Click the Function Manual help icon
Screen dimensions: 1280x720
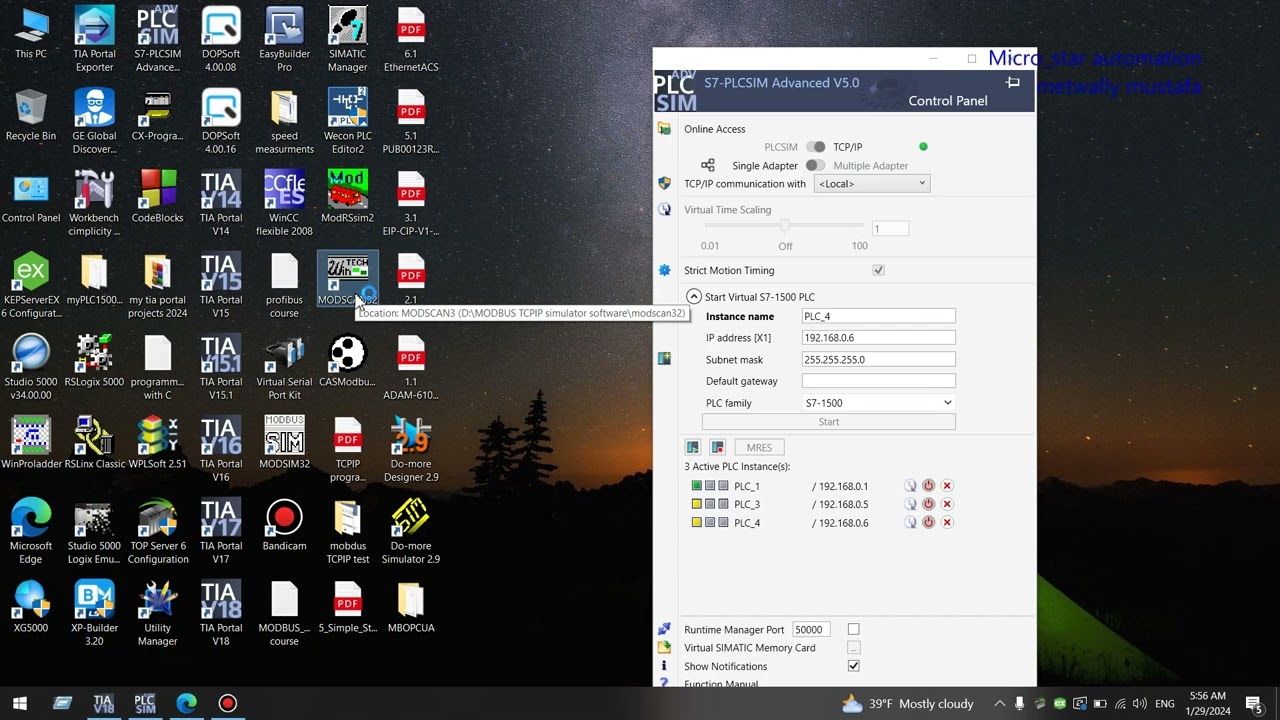coord(664,683)
